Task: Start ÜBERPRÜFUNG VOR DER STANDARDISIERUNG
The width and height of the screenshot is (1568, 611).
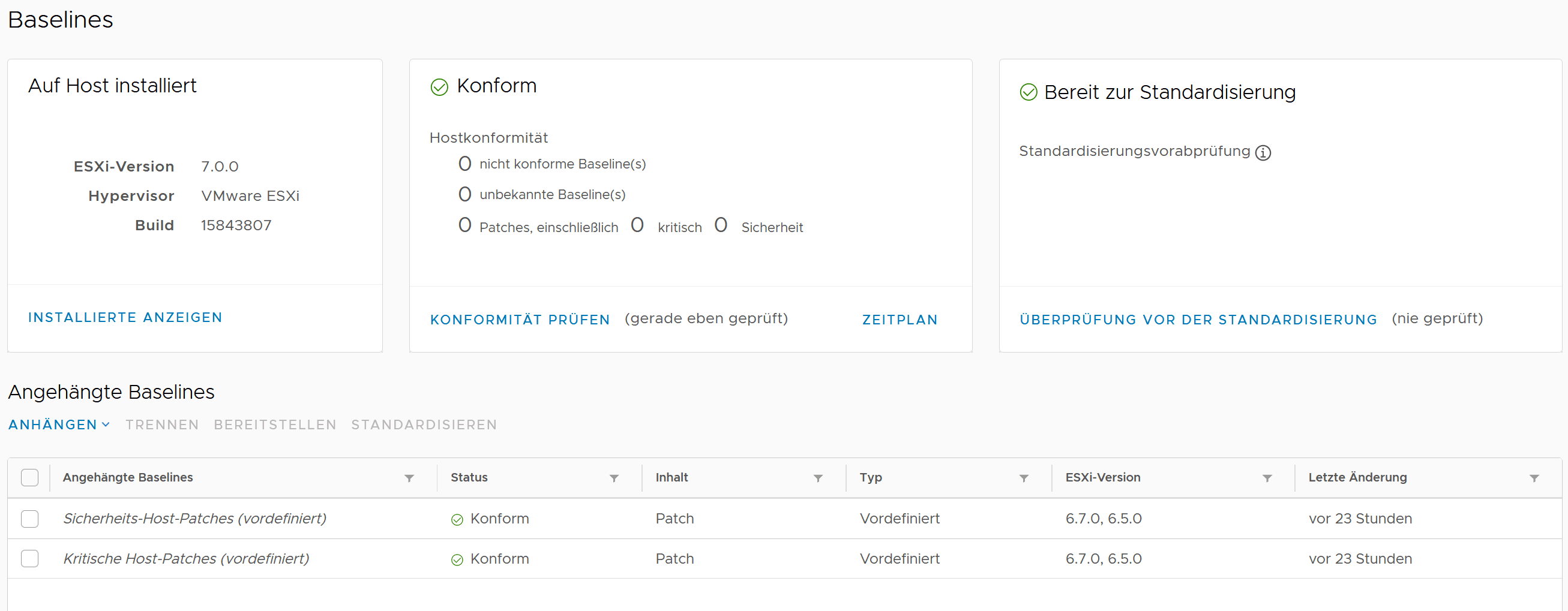Action: [x=1198, y=320]
